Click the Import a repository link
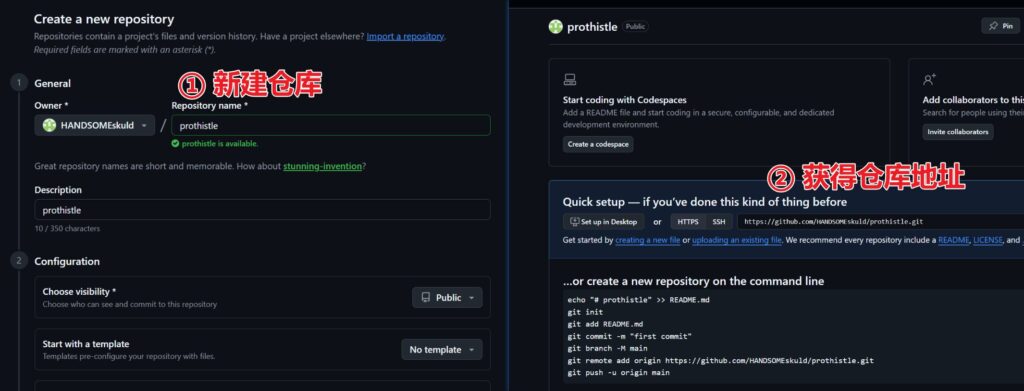Screen dimensions: 1024x391 (405, 37)
